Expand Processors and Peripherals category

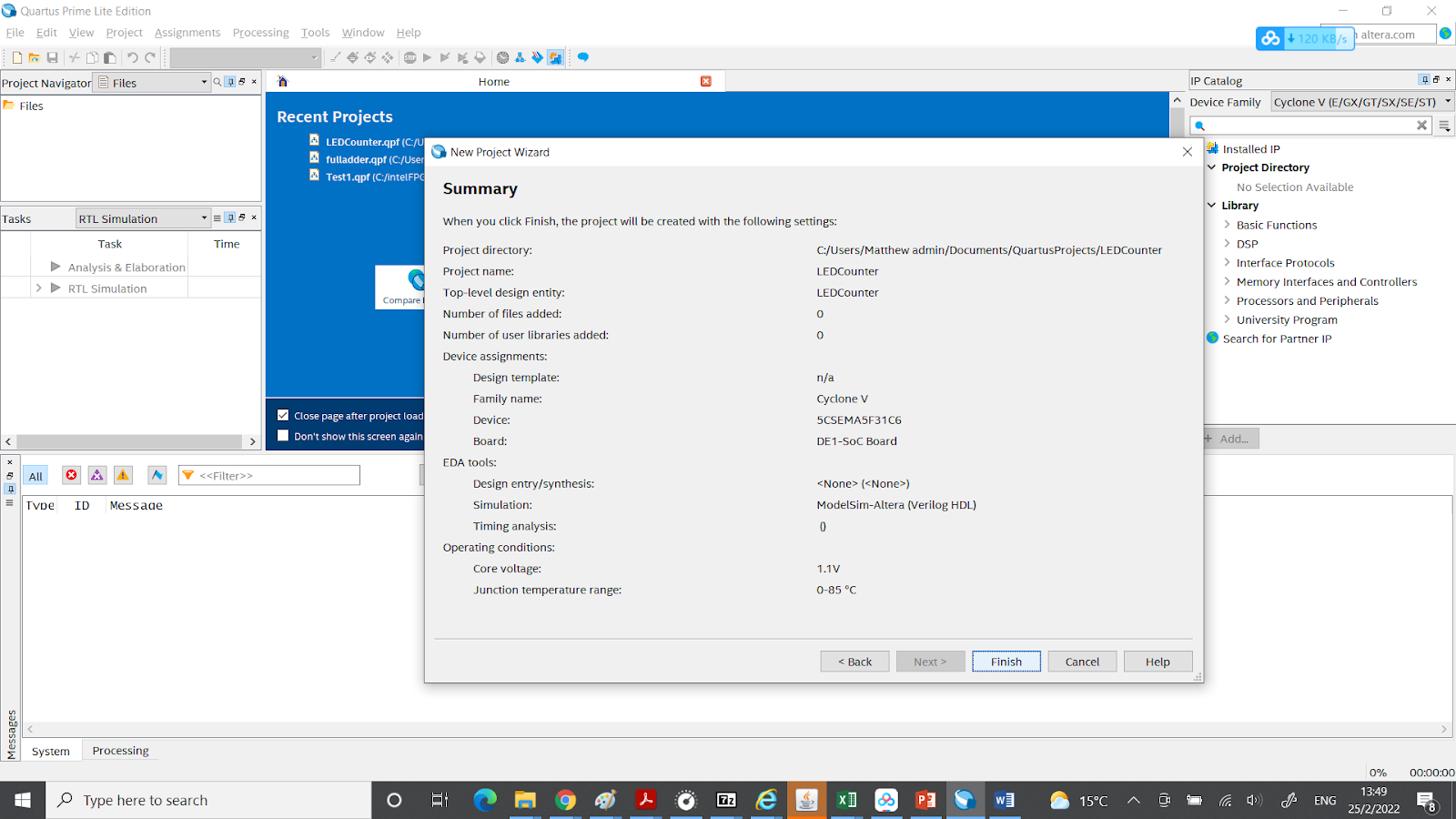coord(1227,301)
